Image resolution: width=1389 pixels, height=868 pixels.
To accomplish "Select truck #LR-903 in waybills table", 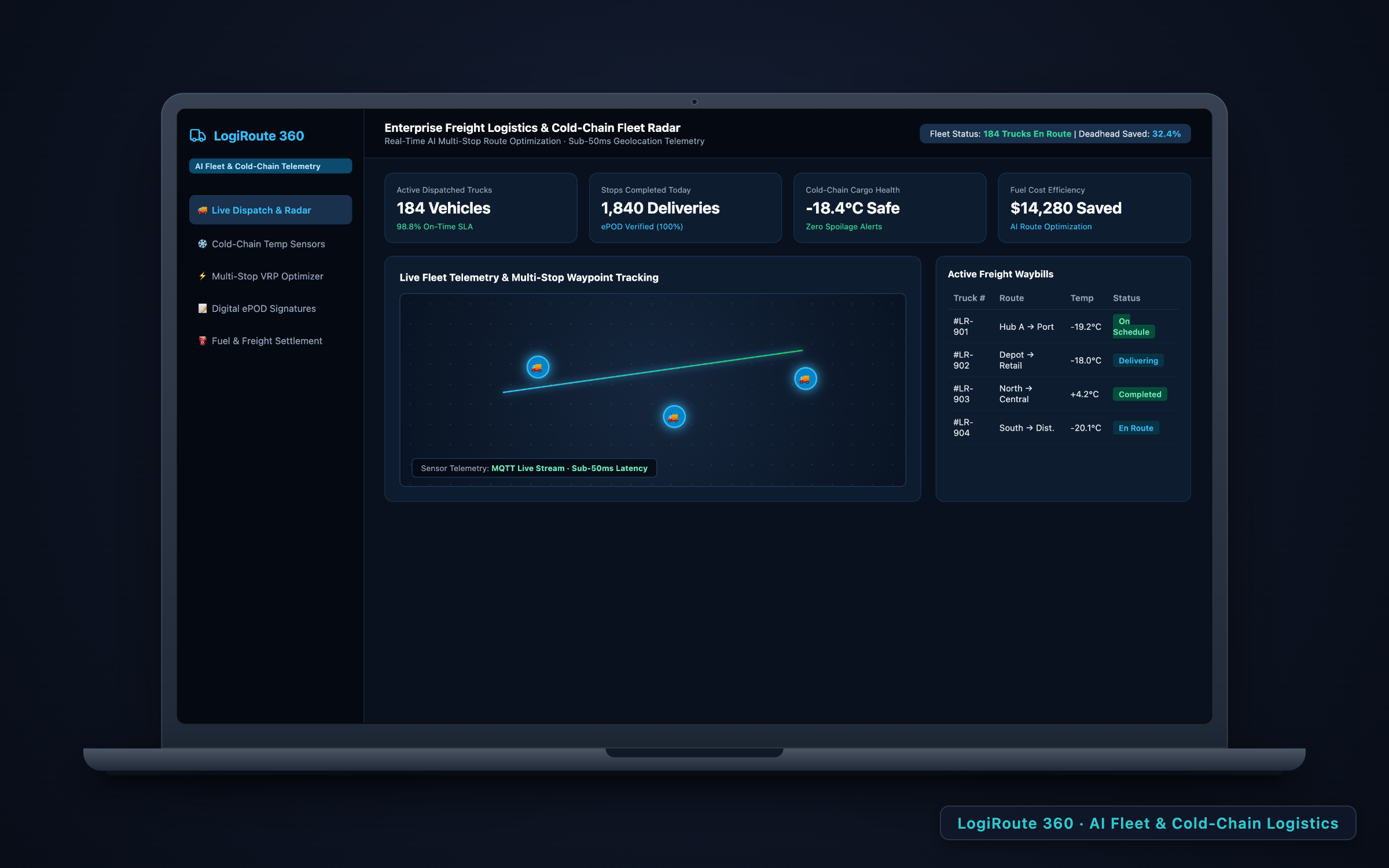I will pyautogui.click(x=963, y=393).
